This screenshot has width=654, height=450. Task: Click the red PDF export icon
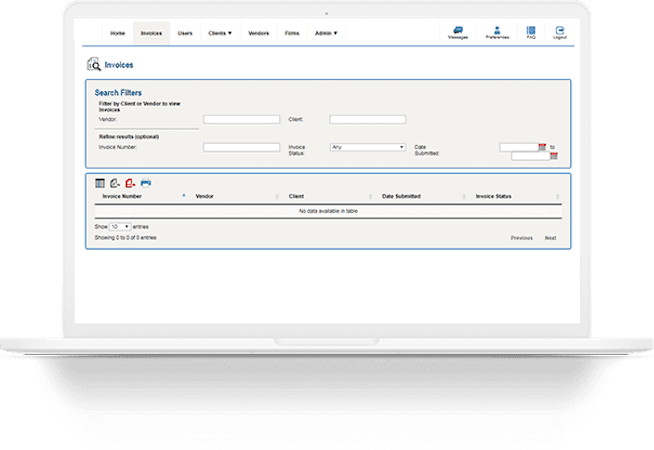130,183
